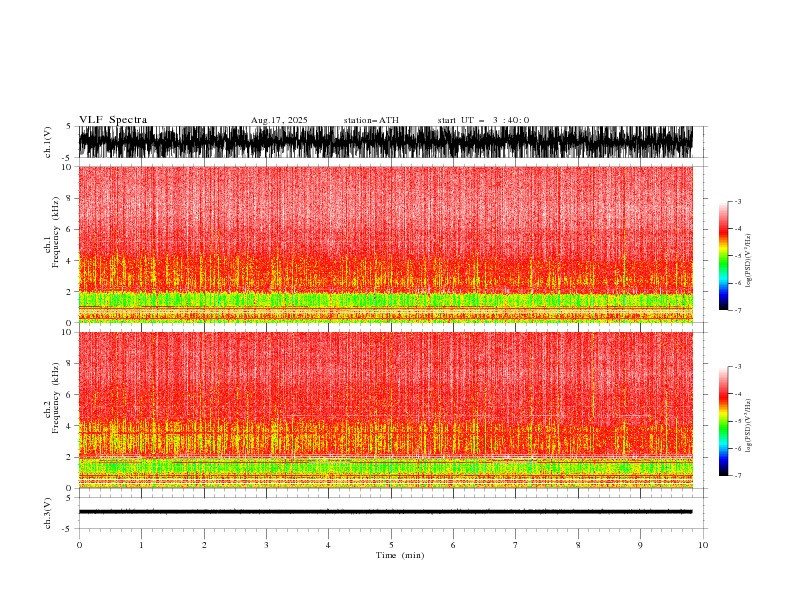Click inside the ch.1 frequency spectrogram
The width and height of the screenshot is (792, 612).
(x=385, y=244)
